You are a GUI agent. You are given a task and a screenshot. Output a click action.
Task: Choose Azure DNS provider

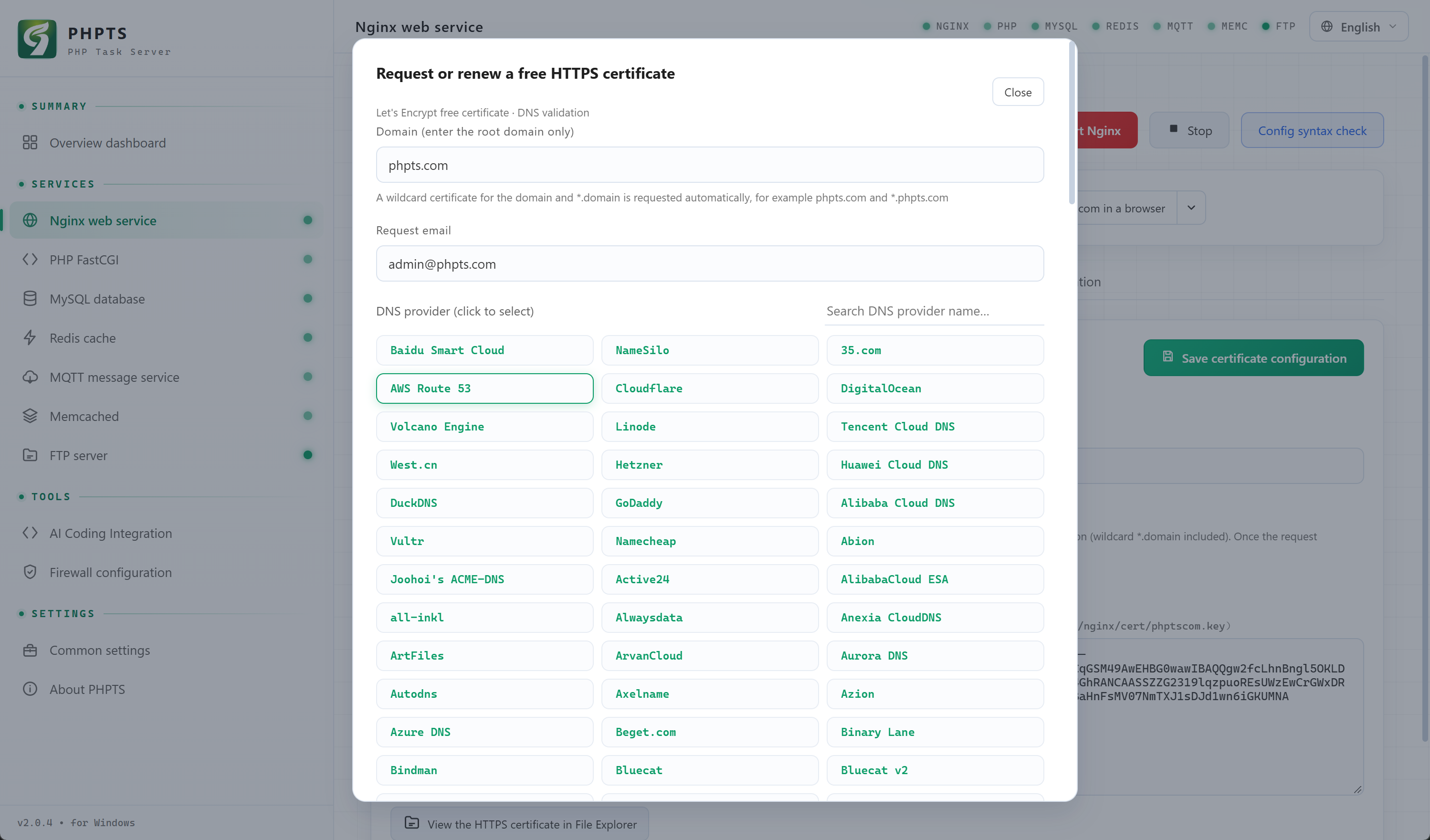click(484, 732)
